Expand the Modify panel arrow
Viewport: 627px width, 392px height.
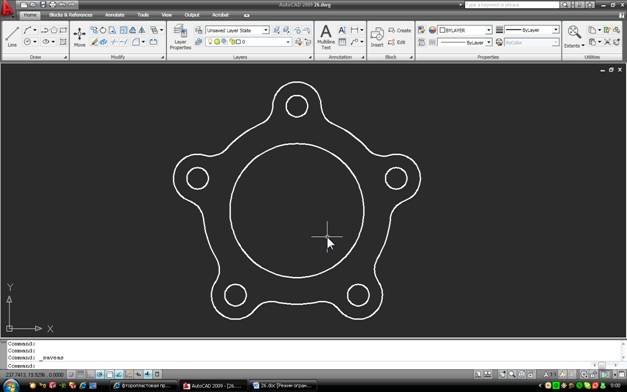click(x=162, y=58)
